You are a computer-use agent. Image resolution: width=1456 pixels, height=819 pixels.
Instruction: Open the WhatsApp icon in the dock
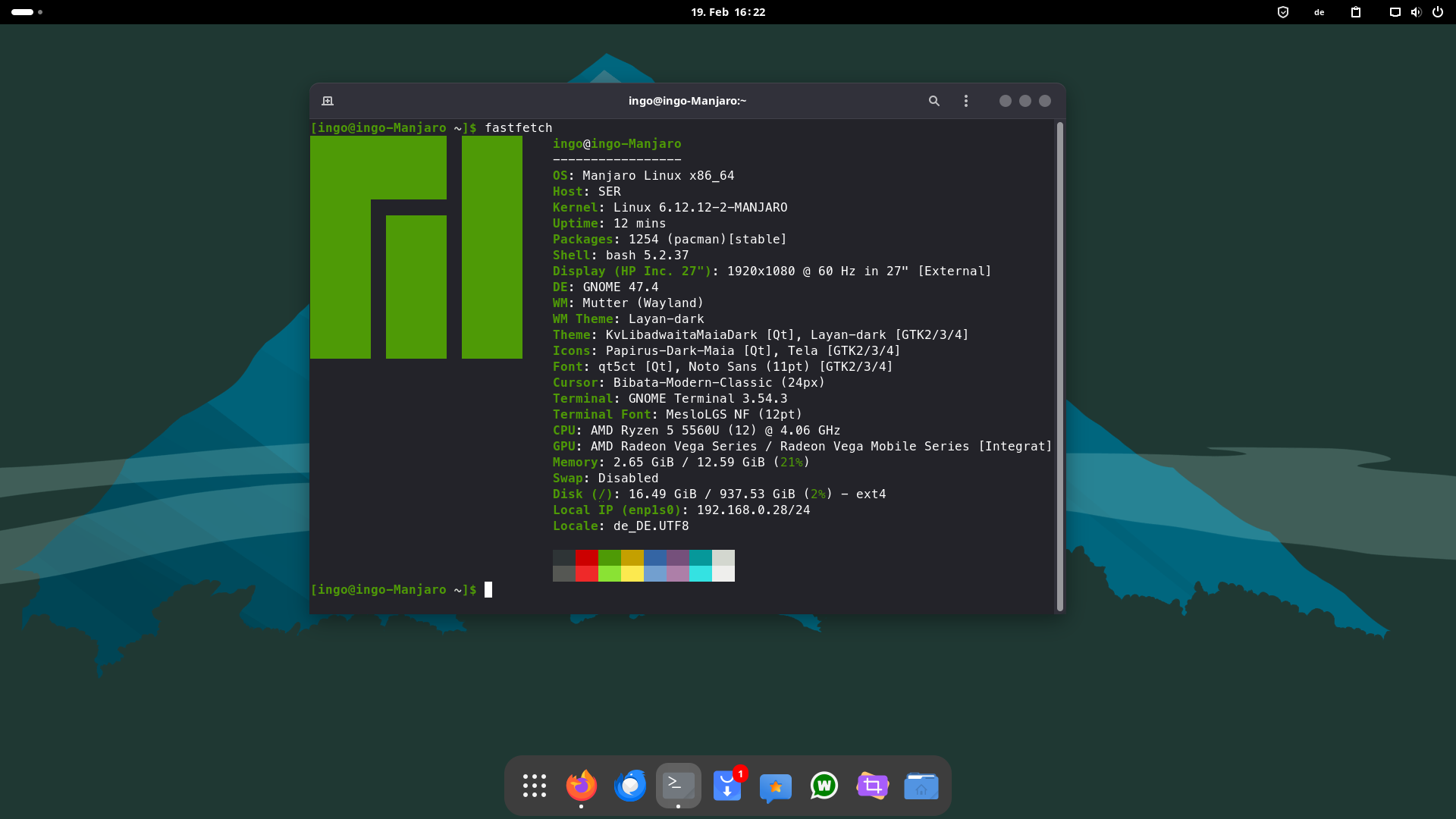pyautogui.click(x=824, y=786)
